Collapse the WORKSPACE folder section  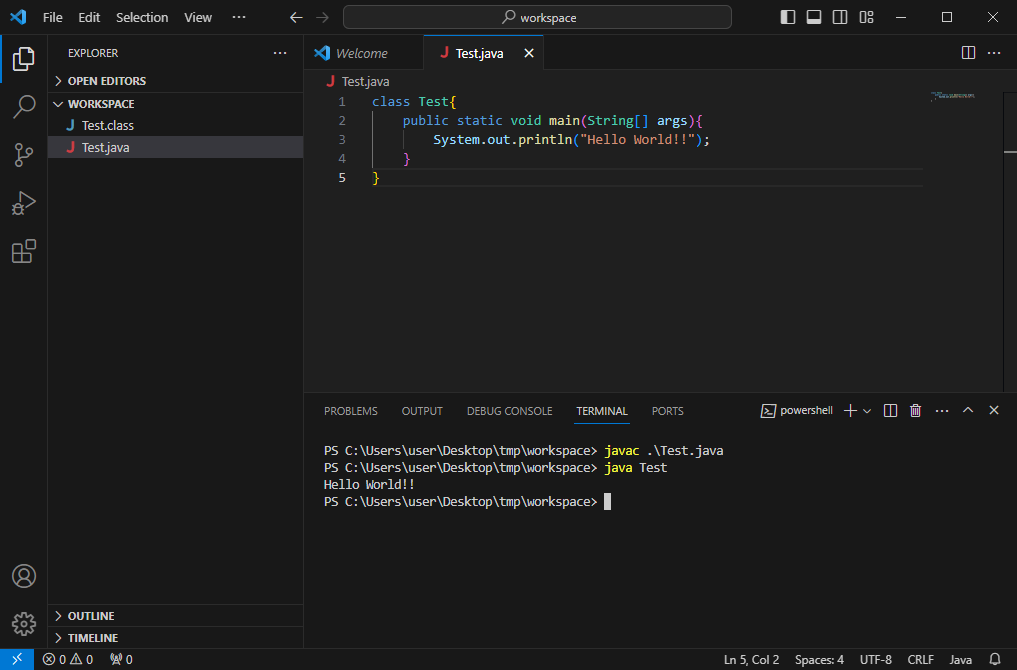point(175,104)
